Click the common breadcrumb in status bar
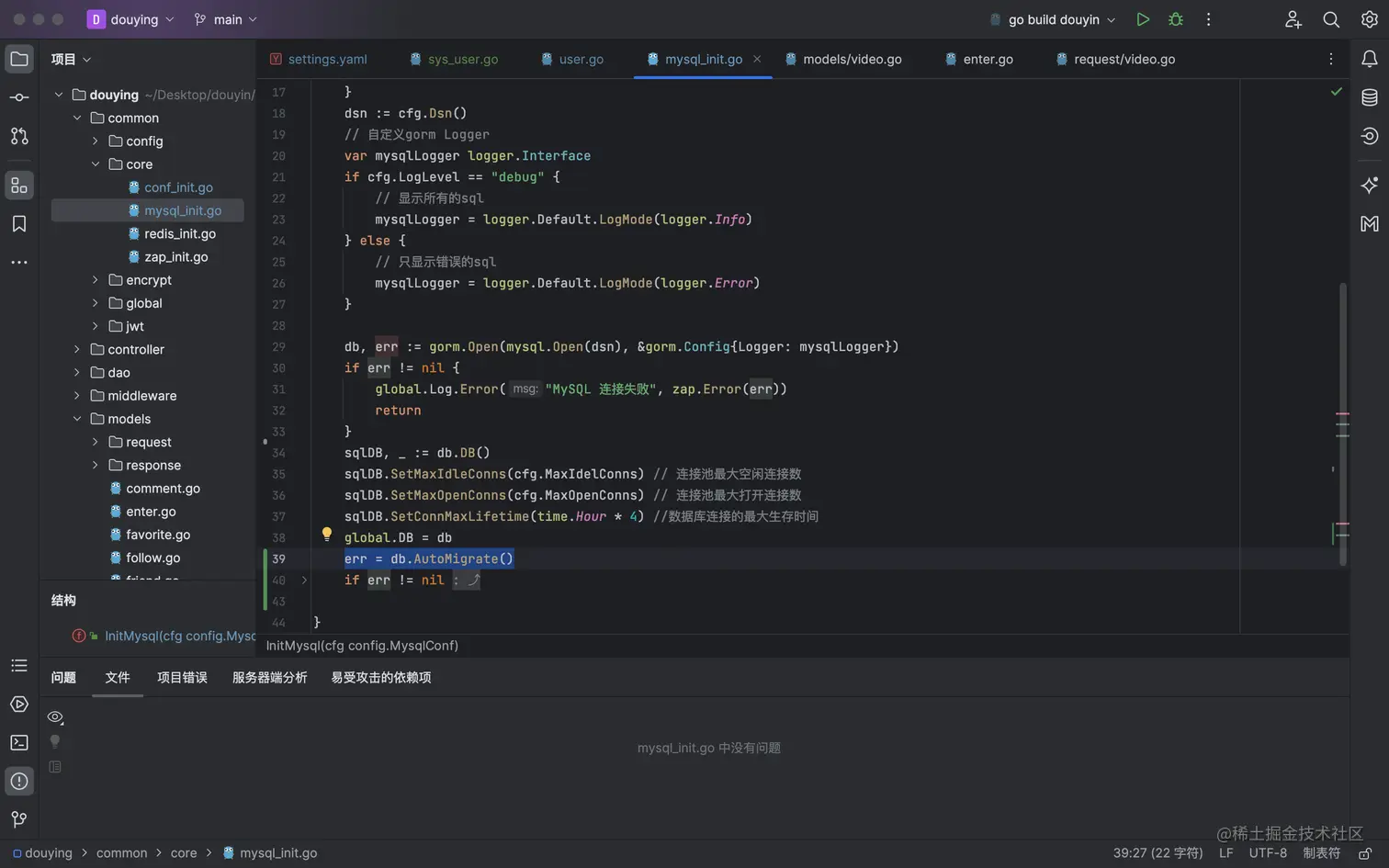The width and height of the screenshot is (1389, 868). 121,853
